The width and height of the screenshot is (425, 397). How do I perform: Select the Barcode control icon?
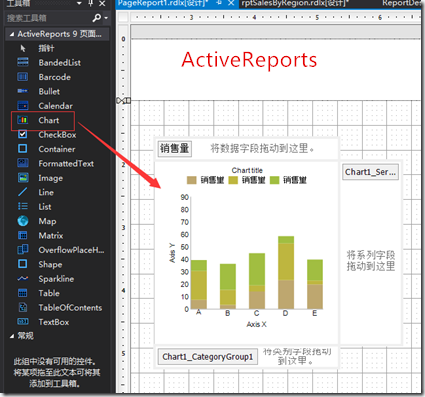tap(23, 77)
